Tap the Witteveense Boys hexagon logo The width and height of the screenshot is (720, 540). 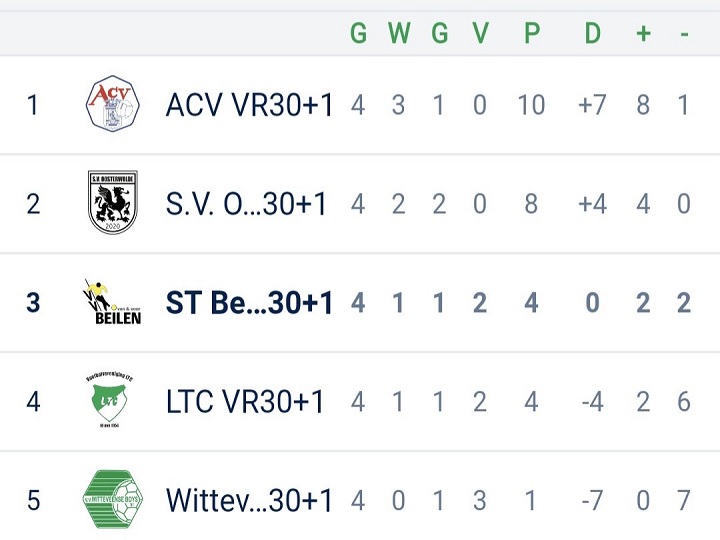tap(112, 499)
